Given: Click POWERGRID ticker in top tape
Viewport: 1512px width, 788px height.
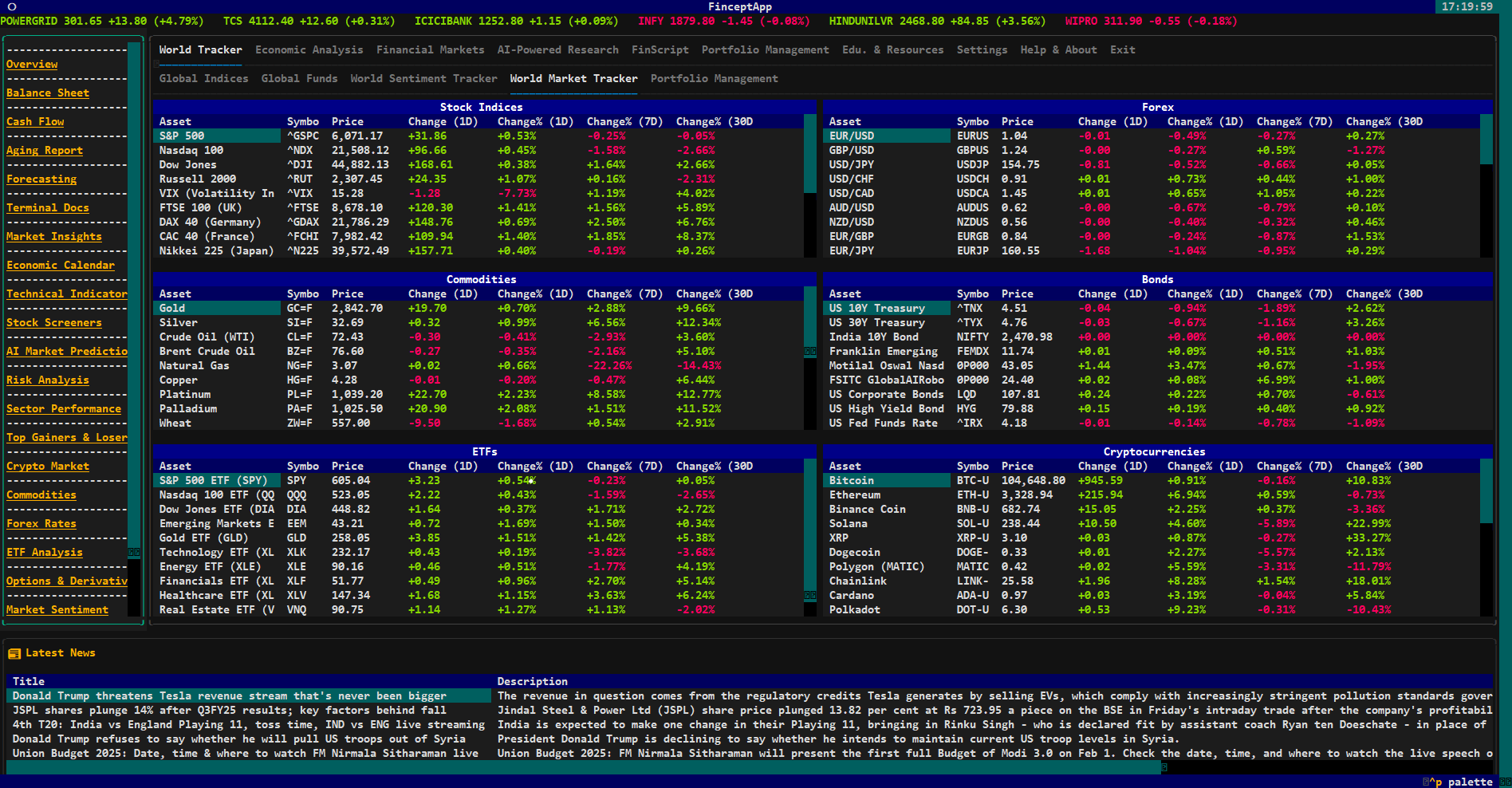Looking at the screenshot, I should (102, 21).
